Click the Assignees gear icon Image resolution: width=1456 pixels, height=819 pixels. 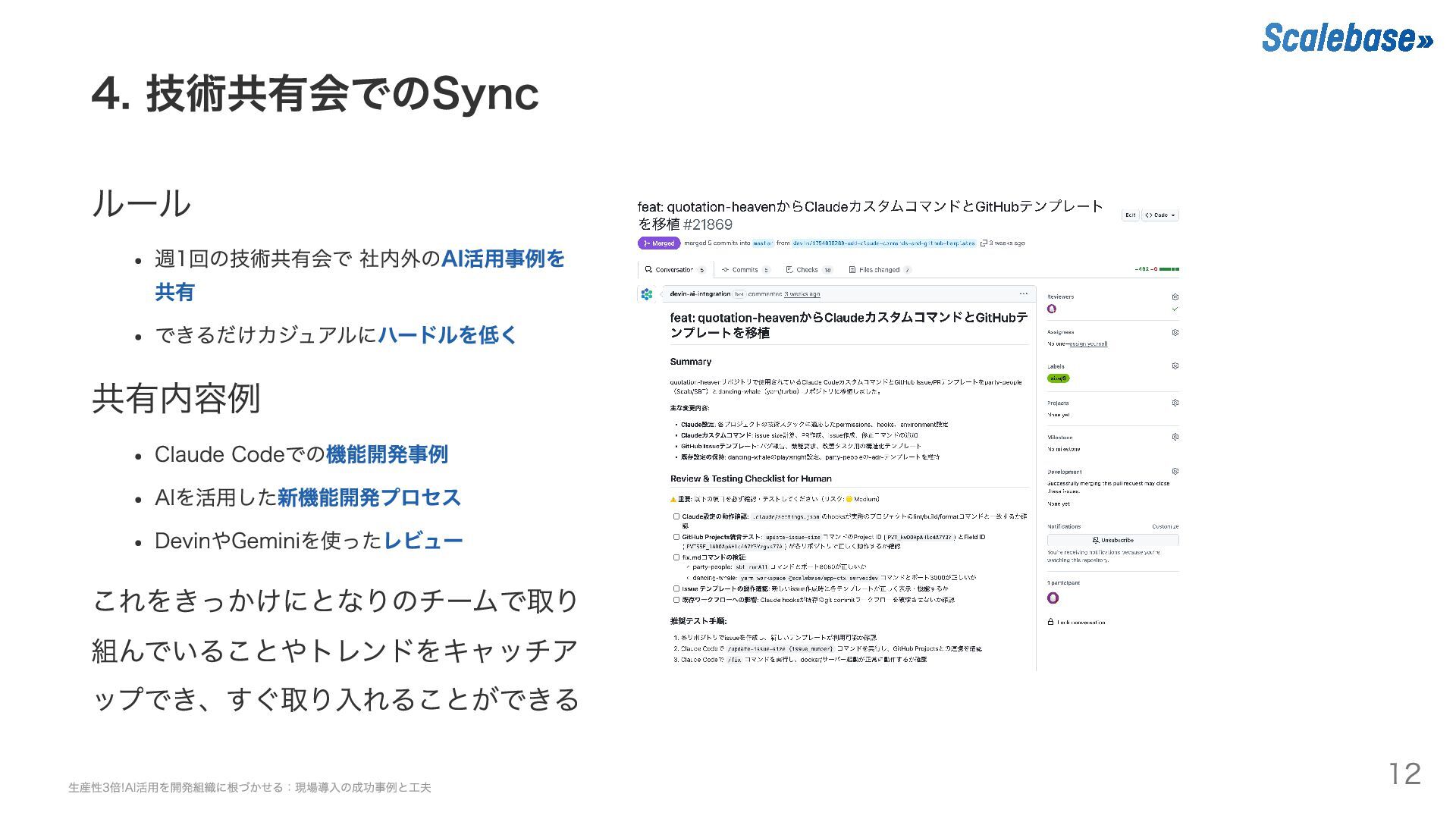pos(1175,332)
